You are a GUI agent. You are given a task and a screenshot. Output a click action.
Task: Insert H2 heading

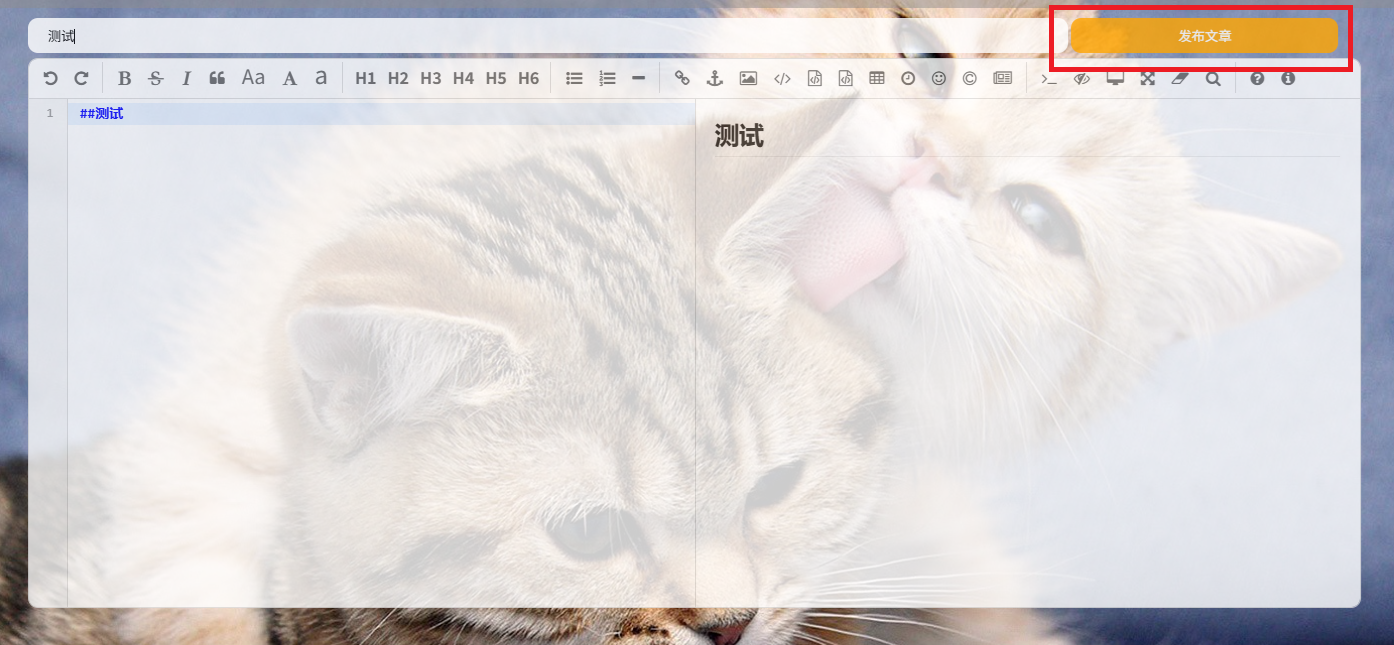click(x=398, y=78)
